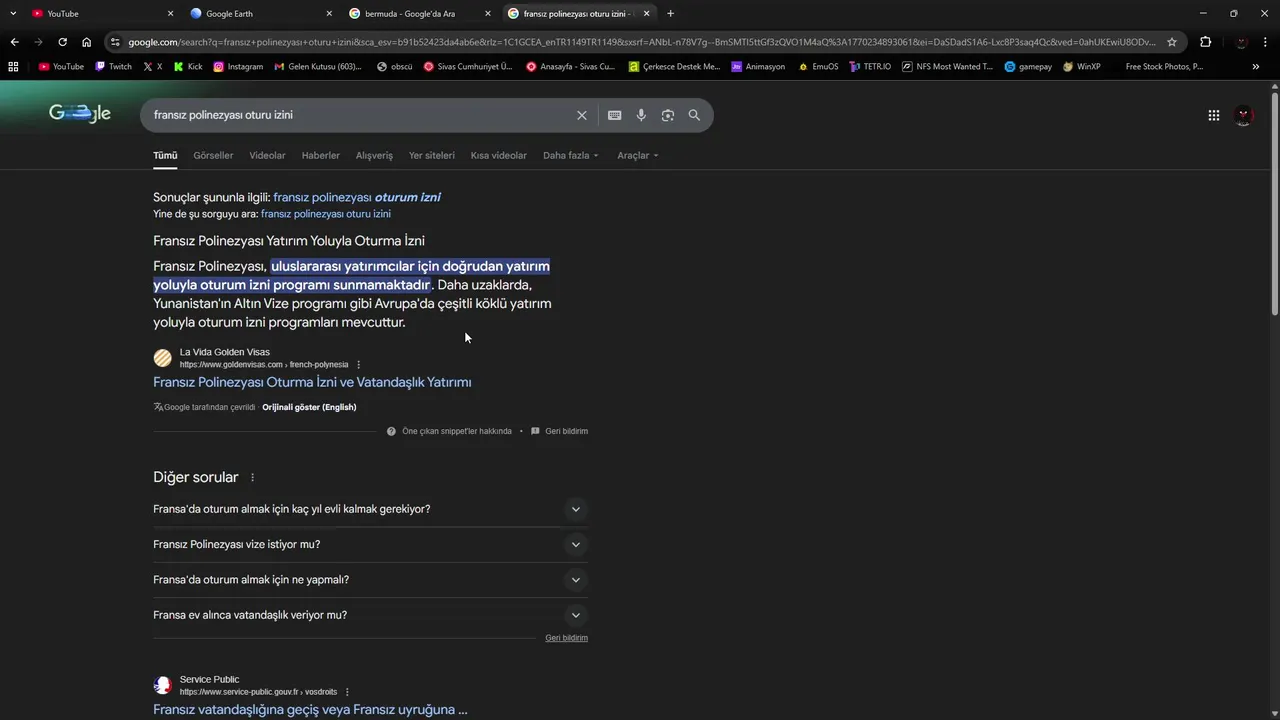Viewport: 1280px width, 720px height.
Task: Open the Çerkesce Destek bookmark
Action: click(674, 67)
